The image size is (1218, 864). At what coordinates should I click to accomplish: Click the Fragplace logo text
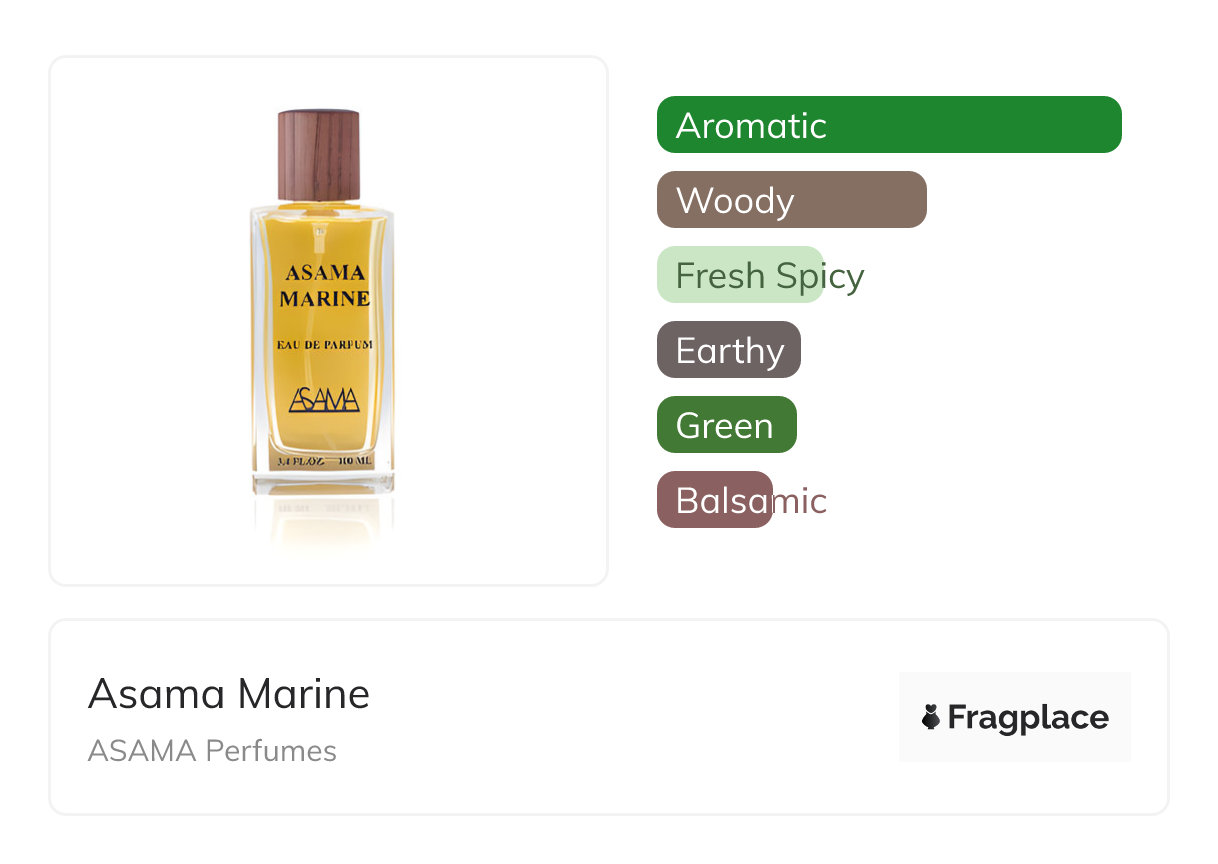[1028, 717]
